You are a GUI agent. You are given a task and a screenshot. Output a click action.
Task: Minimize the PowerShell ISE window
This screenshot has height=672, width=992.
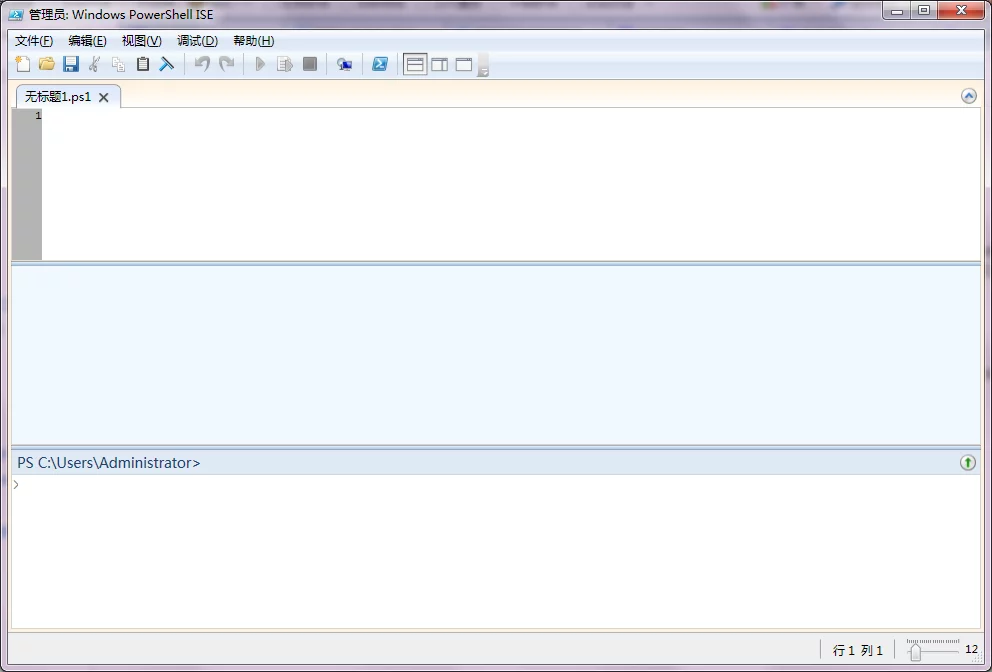897,11
